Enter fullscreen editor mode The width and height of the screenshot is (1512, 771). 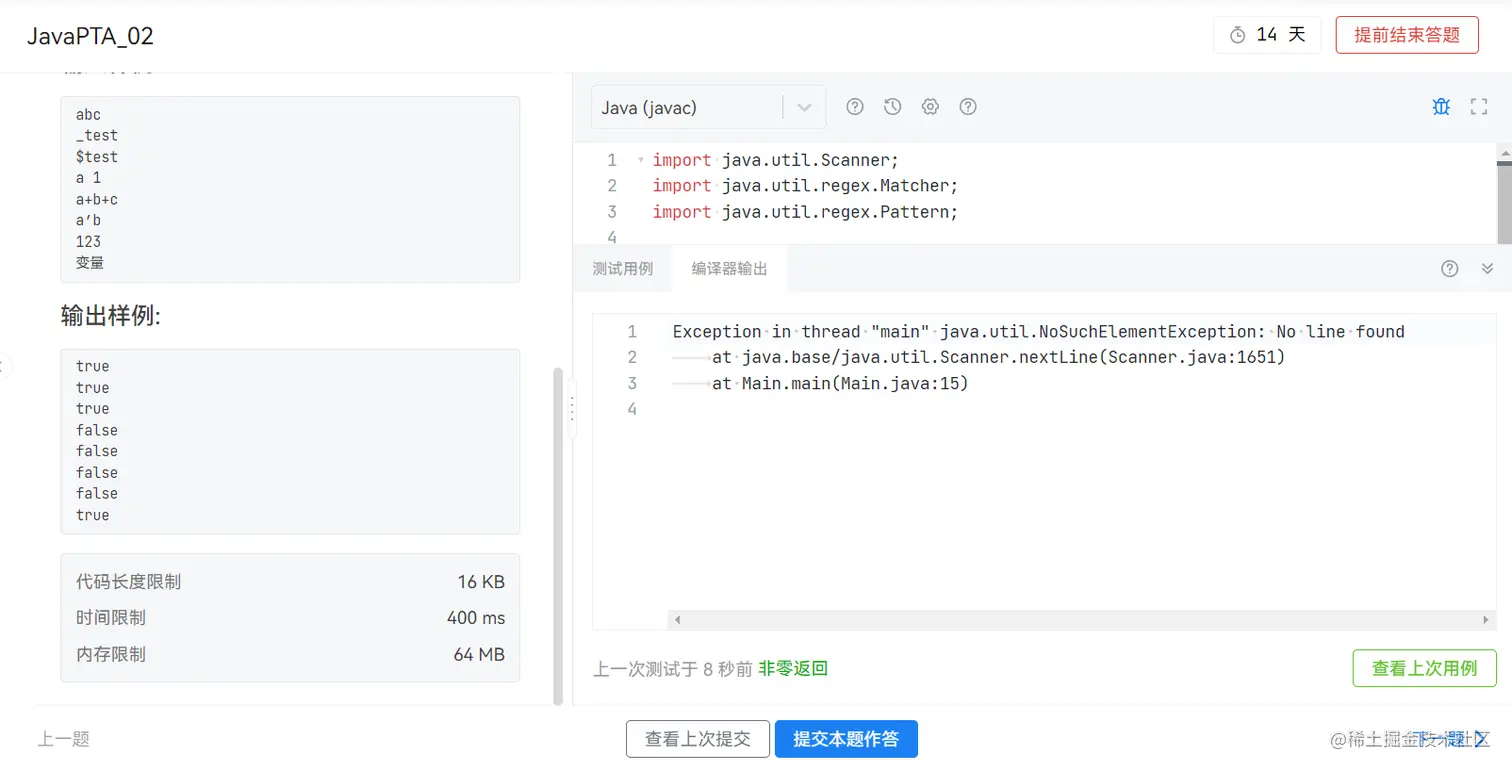1479,107
